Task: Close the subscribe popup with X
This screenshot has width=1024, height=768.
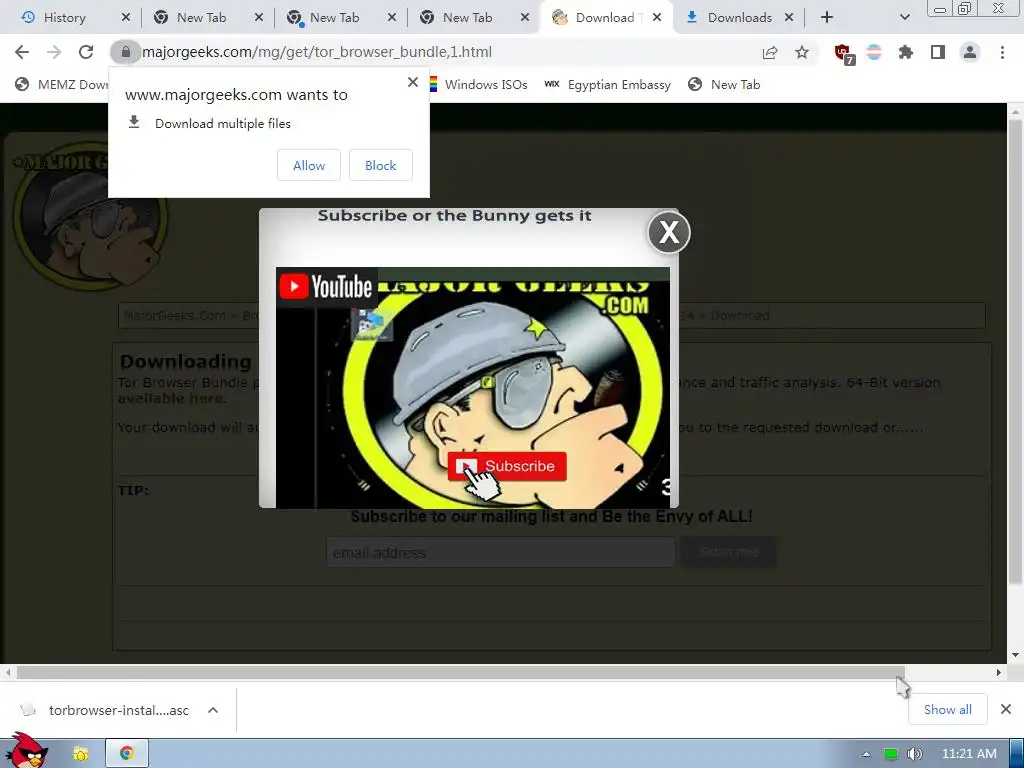Action: pos(669,232)
